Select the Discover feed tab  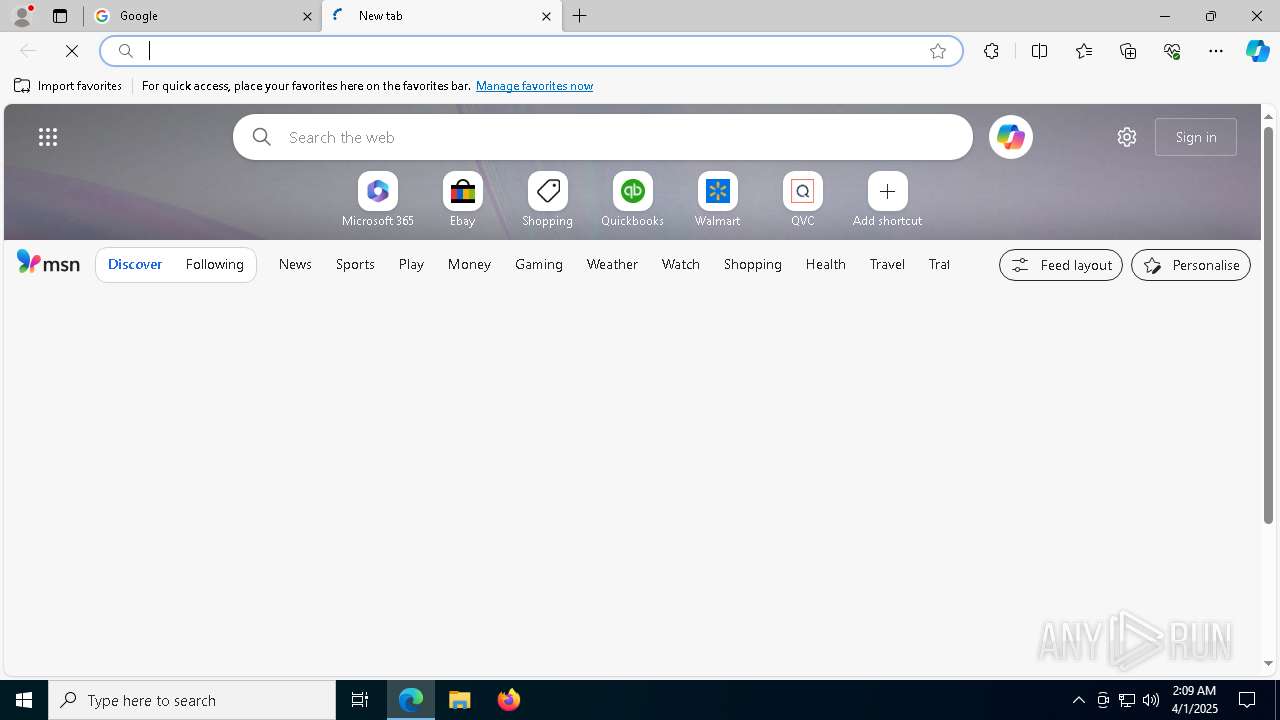pos(135,264)
